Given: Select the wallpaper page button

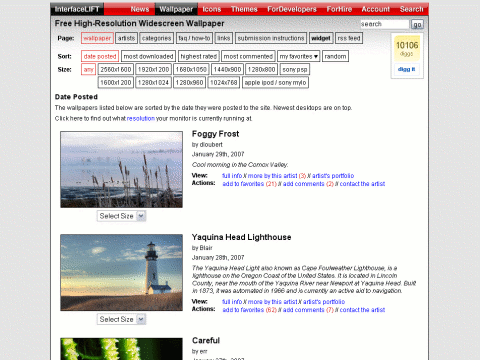Looking at the screenshot, I should (97, 38).
